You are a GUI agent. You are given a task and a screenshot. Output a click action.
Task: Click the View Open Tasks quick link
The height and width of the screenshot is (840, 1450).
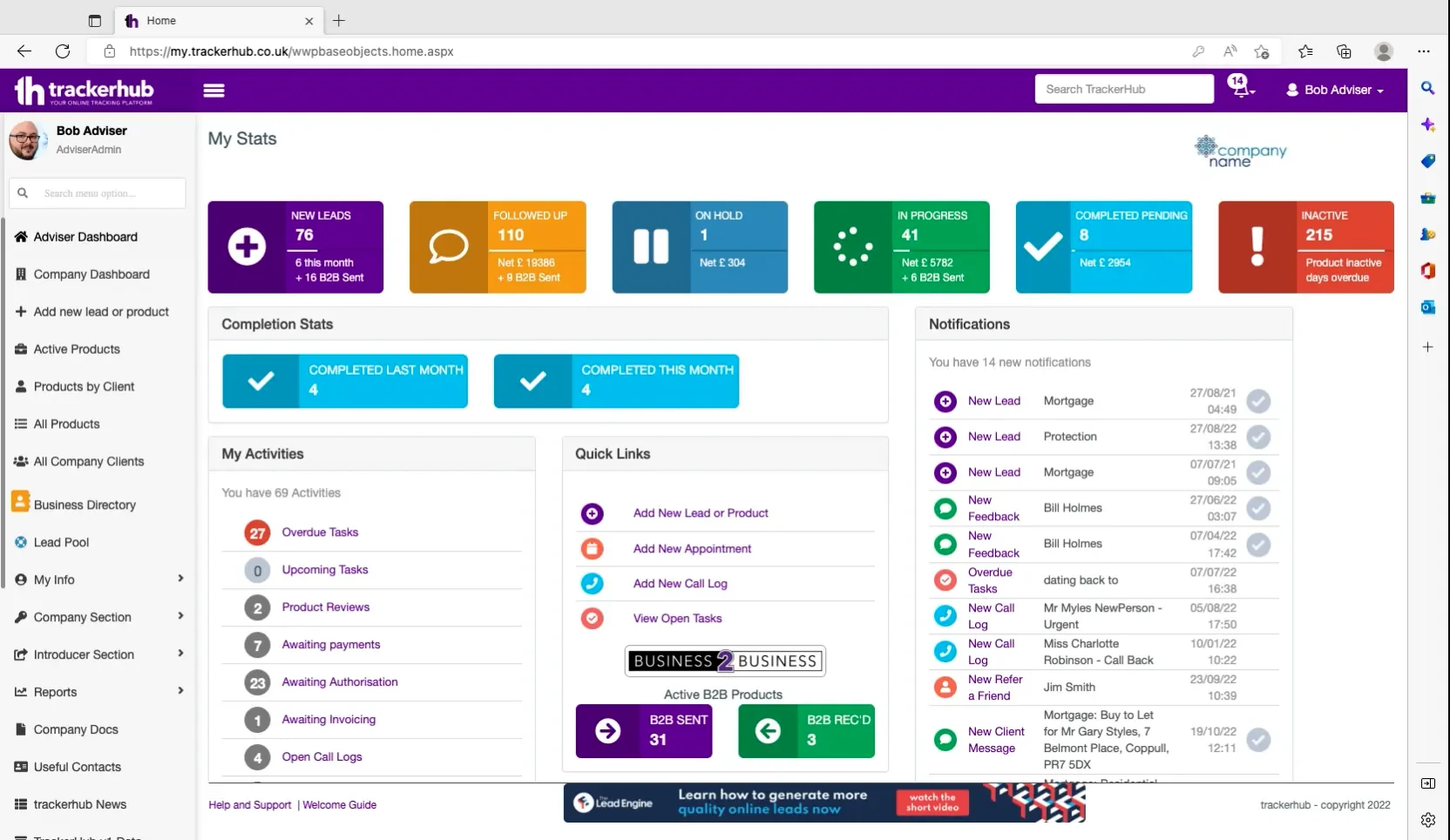(x=677, y=619)
